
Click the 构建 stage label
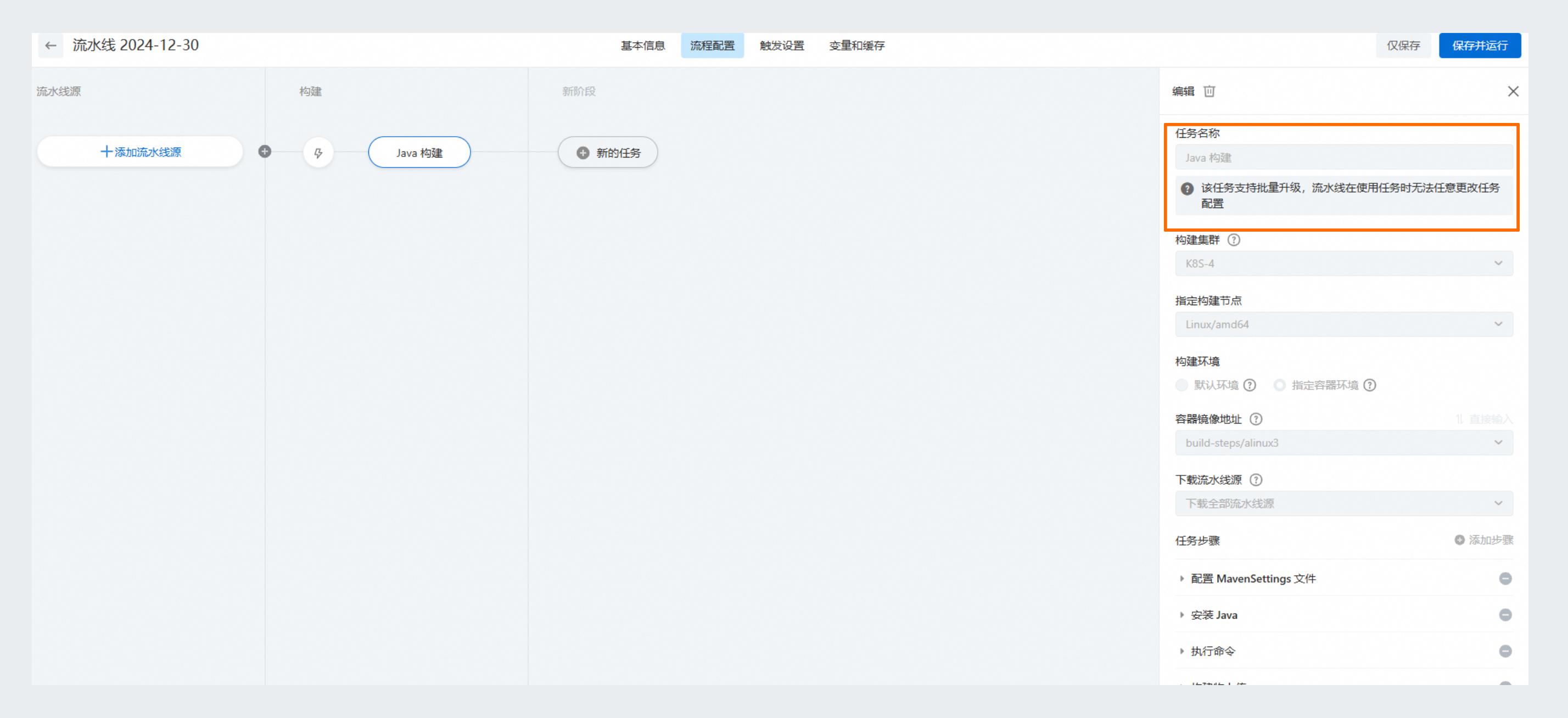coord(310,91)
